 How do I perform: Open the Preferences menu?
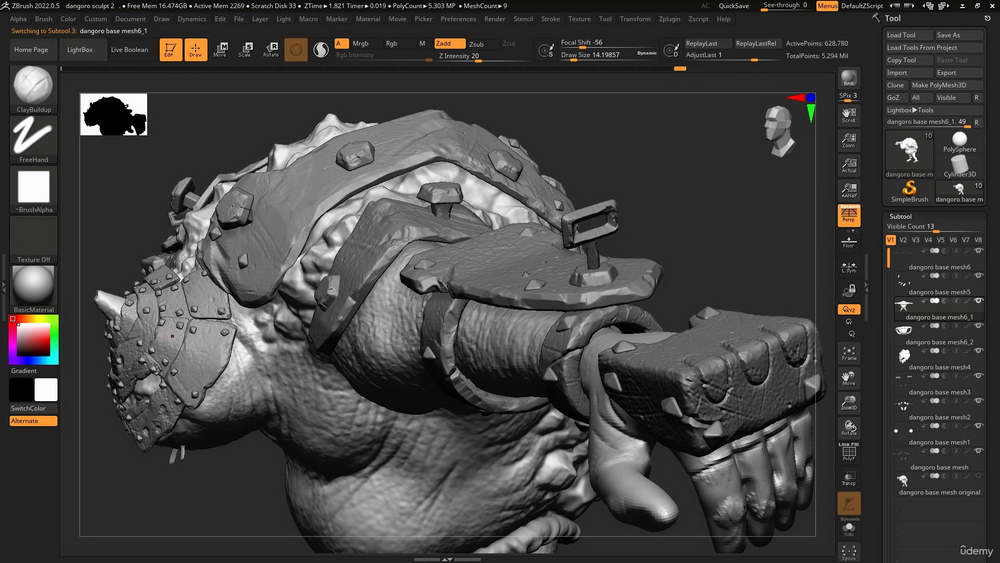point(458,19)
